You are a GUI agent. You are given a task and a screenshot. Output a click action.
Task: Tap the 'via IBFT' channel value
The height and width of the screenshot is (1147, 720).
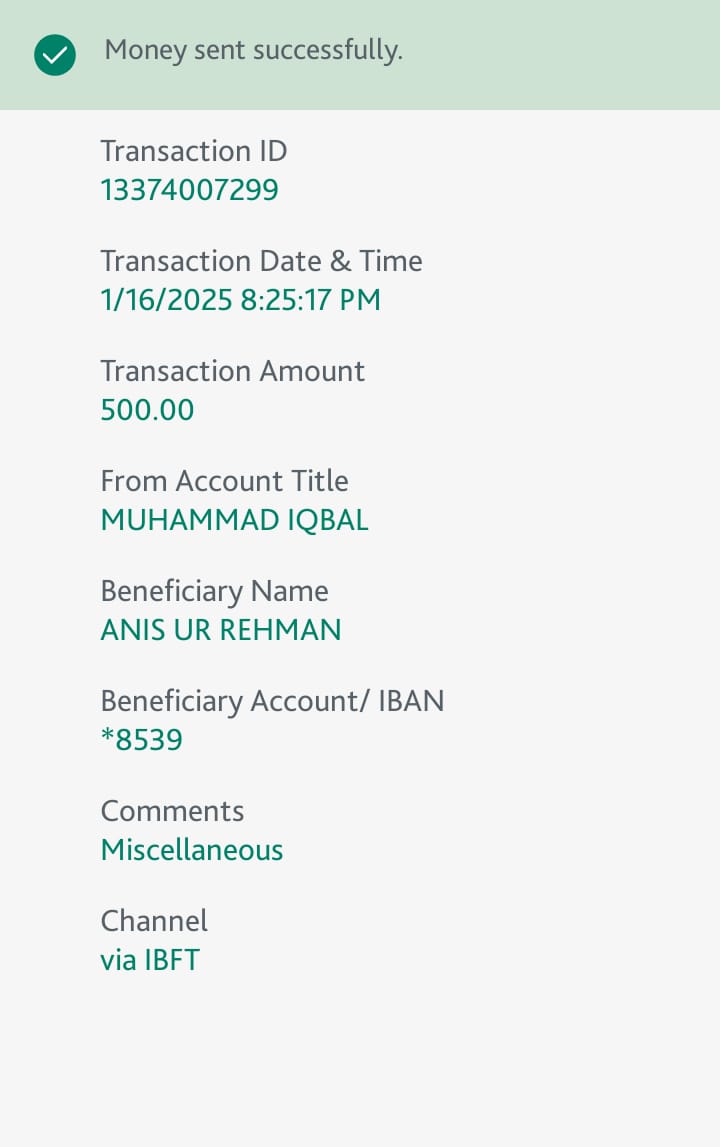[x=150, y=960]
